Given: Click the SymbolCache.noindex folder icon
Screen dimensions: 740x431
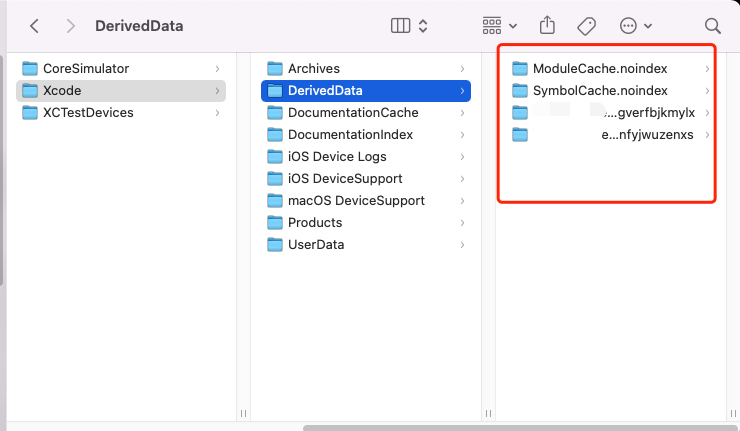Looking at the screenshot, I should click(x=520, y=90).
